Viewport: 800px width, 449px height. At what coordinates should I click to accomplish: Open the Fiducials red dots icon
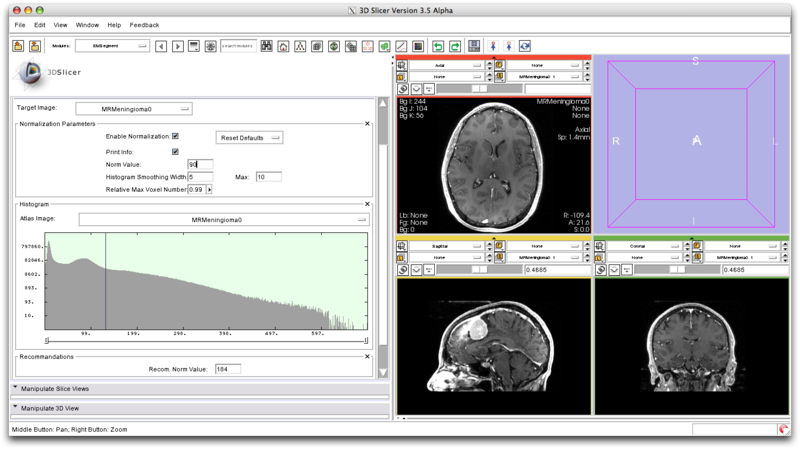point(367,46)
